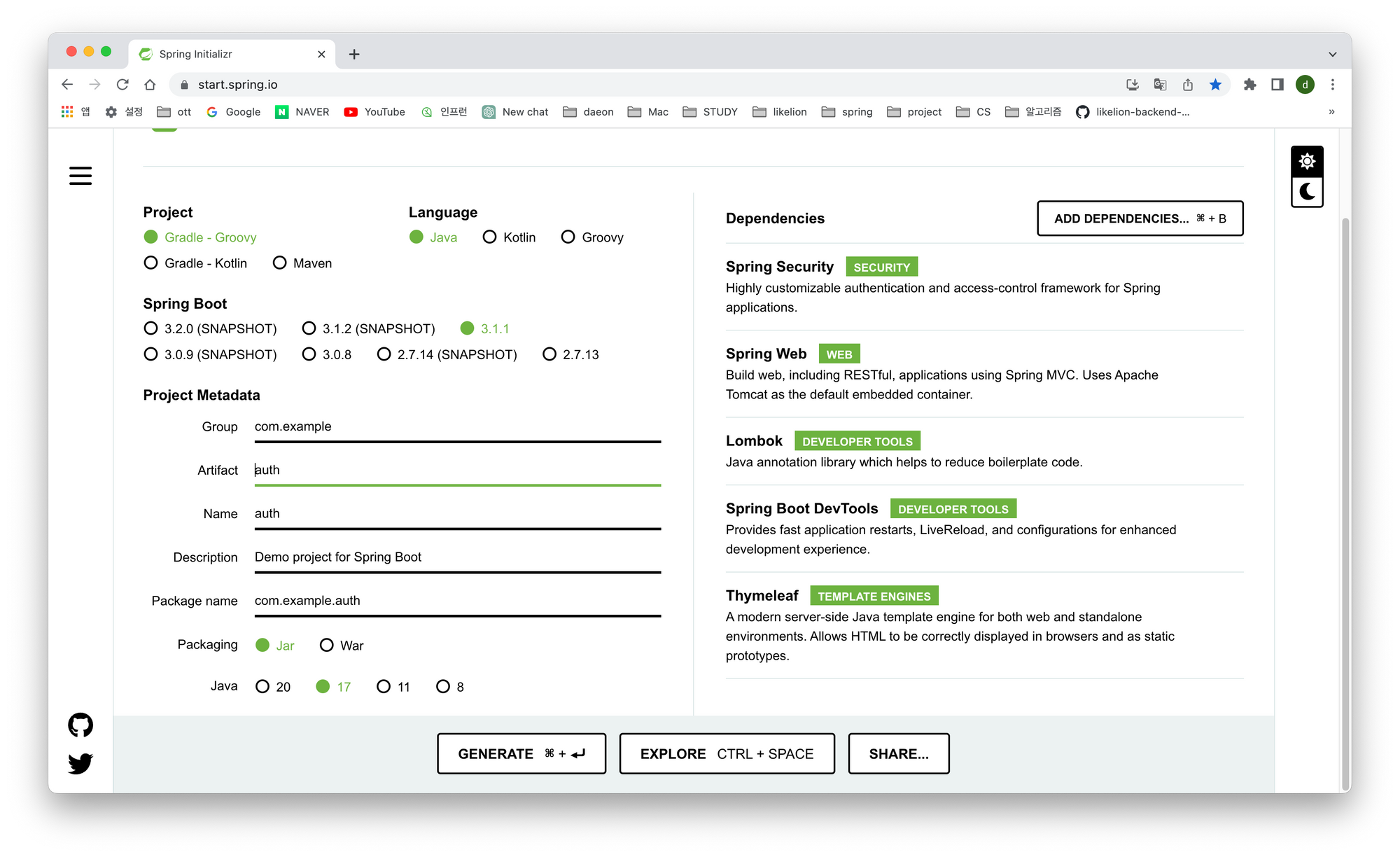Open the daeon bookmark folder
The width and height of the screenshot is (1400, 857).
tap(588, 112)
